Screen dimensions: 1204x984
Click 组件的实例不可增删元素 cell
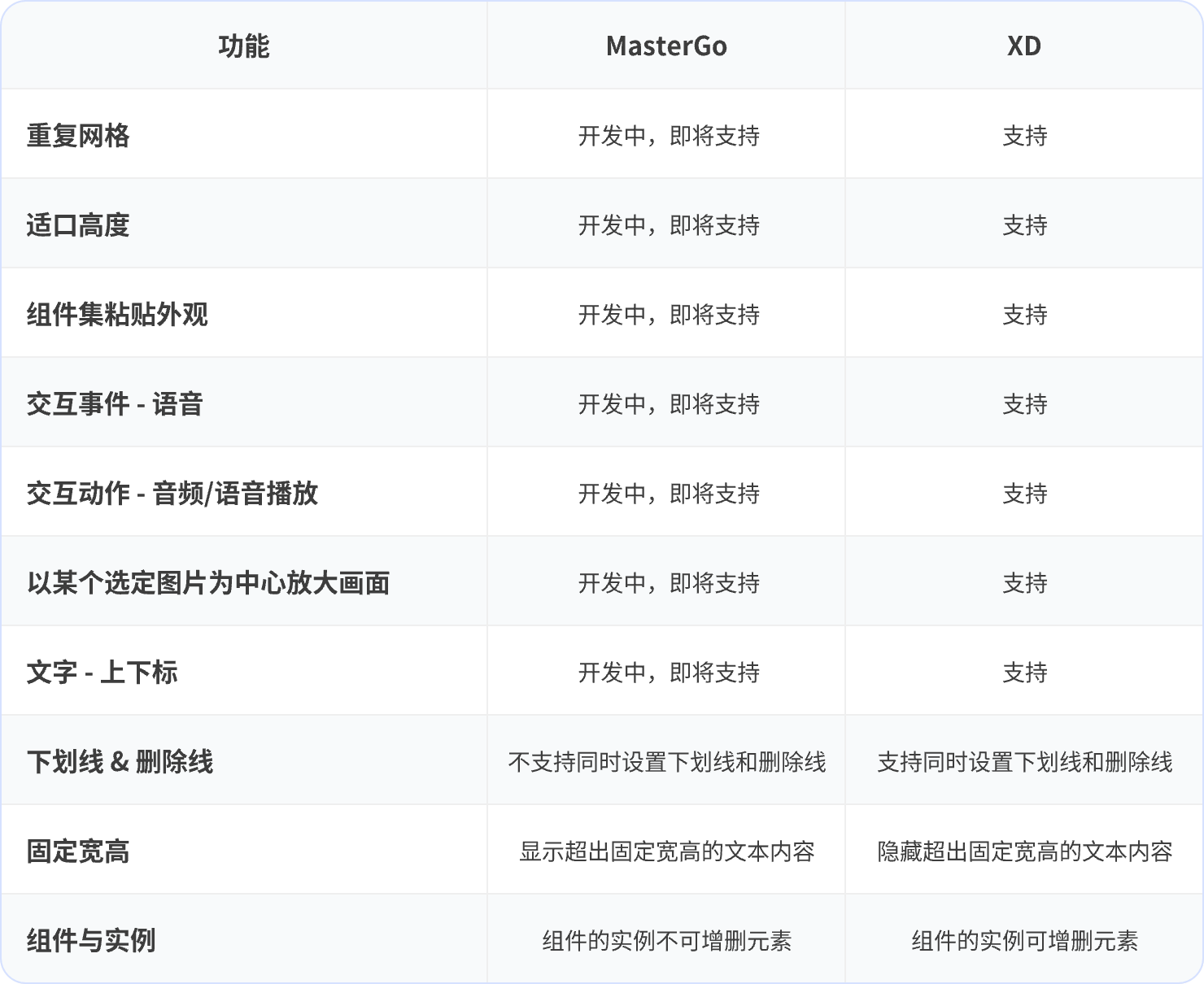point(667,940)
